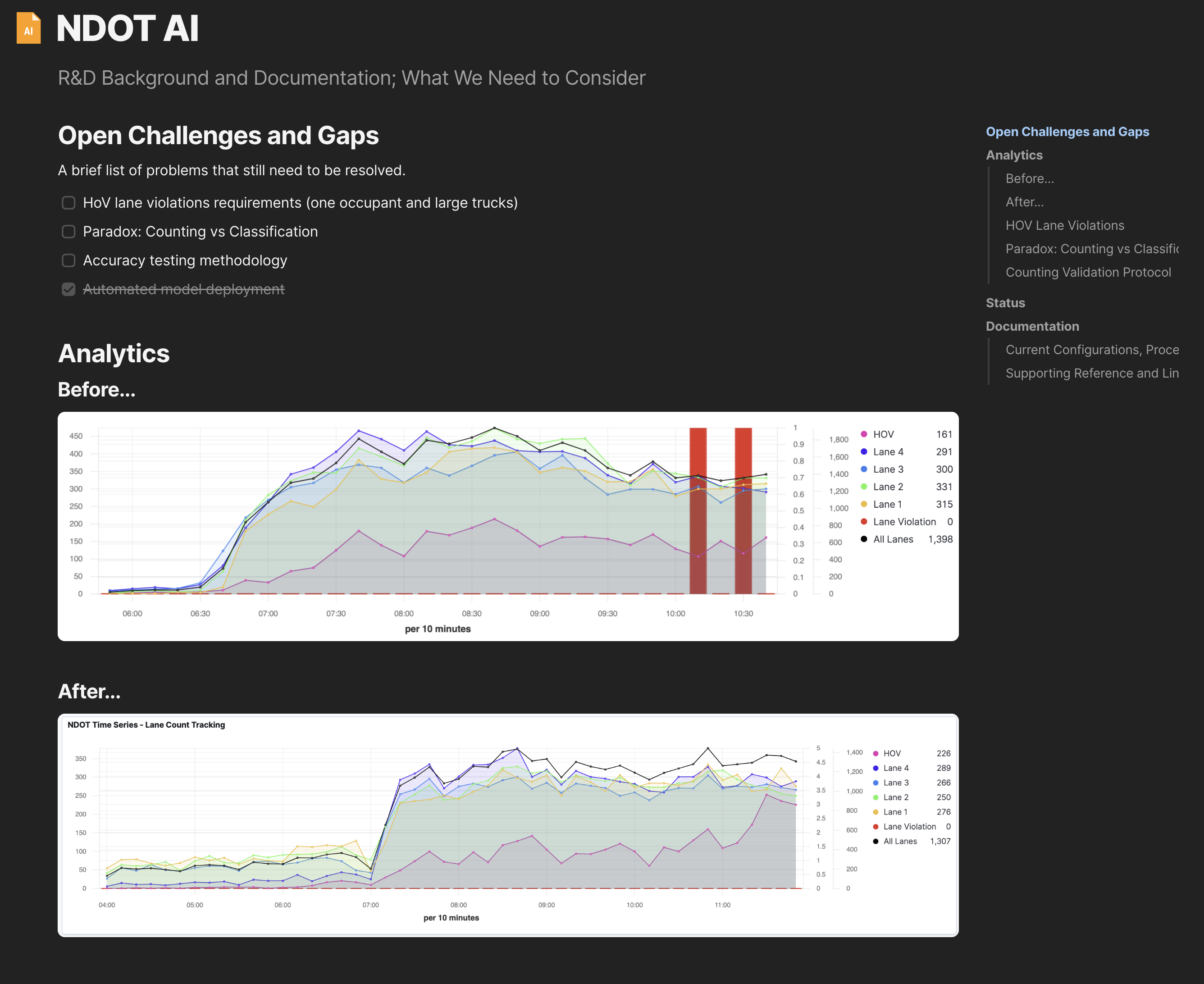The height and width of the screenshot is (984, 1204).
Task: Click Lane 1 yellow legend dot in After chart
Action: coord(877,812)
